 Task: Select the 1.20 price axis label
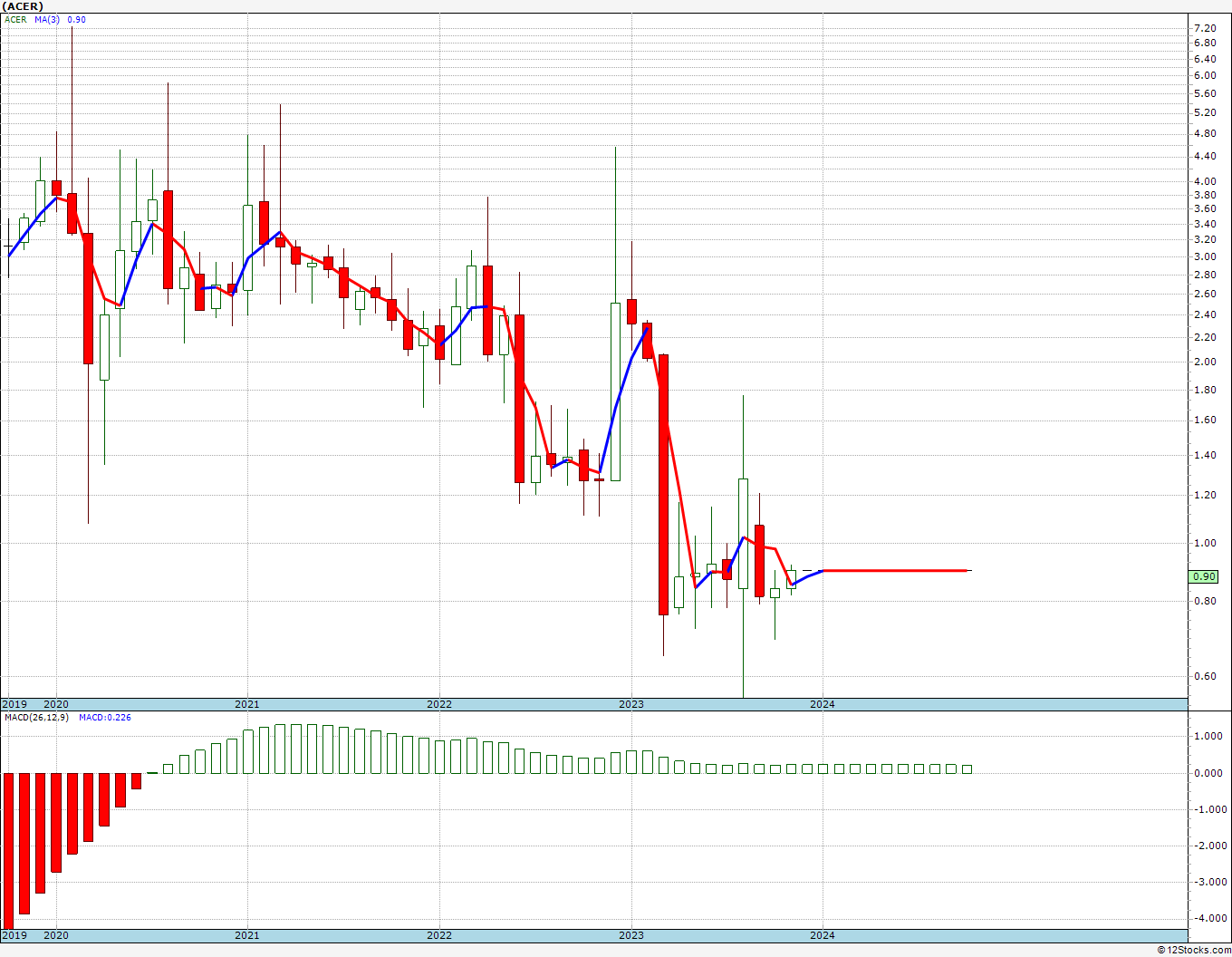pyautogui.click(x=1205, y=495)
